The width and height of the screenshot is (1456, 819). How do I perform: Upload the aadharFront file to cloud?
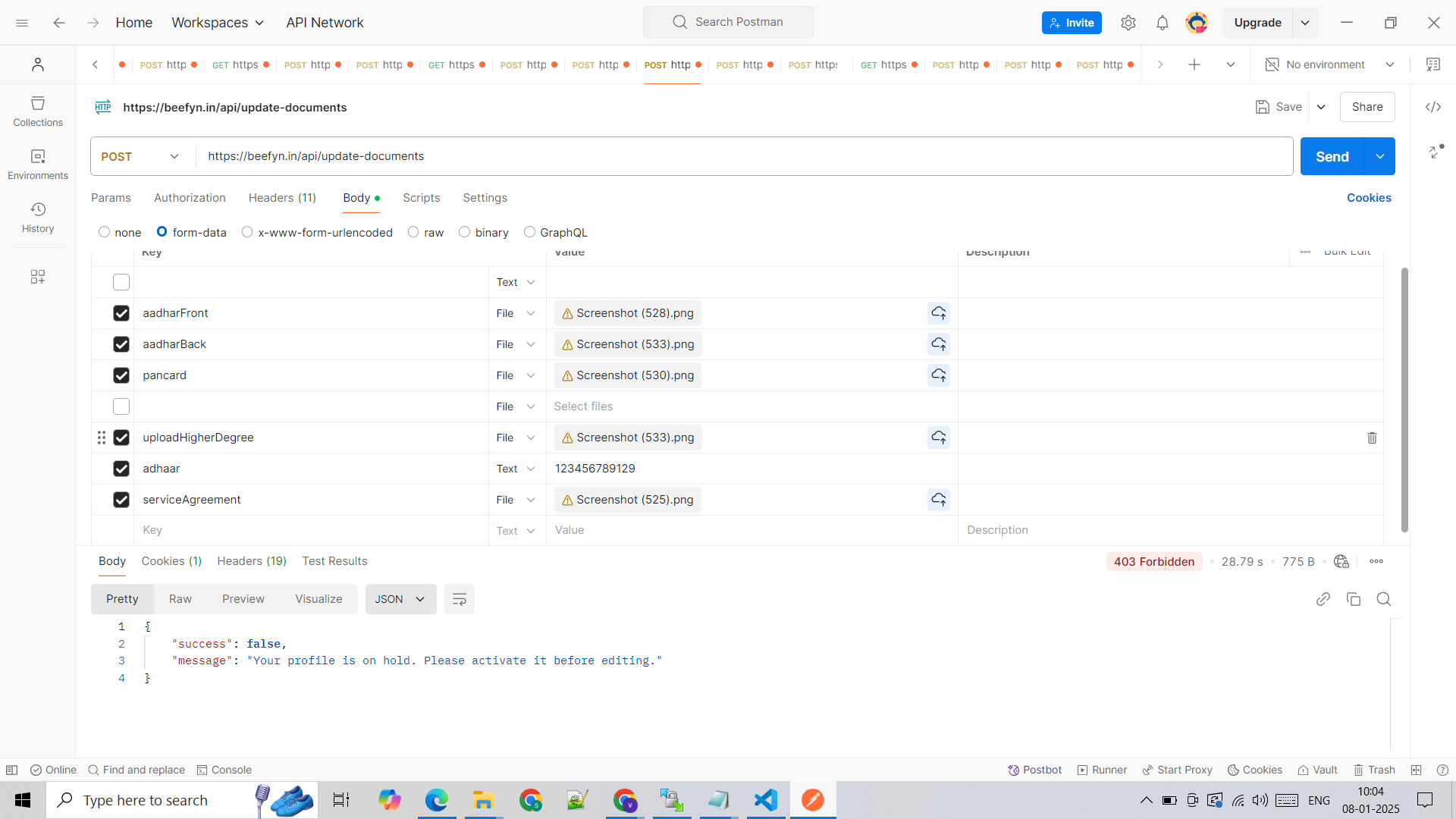tap(939, 313)
